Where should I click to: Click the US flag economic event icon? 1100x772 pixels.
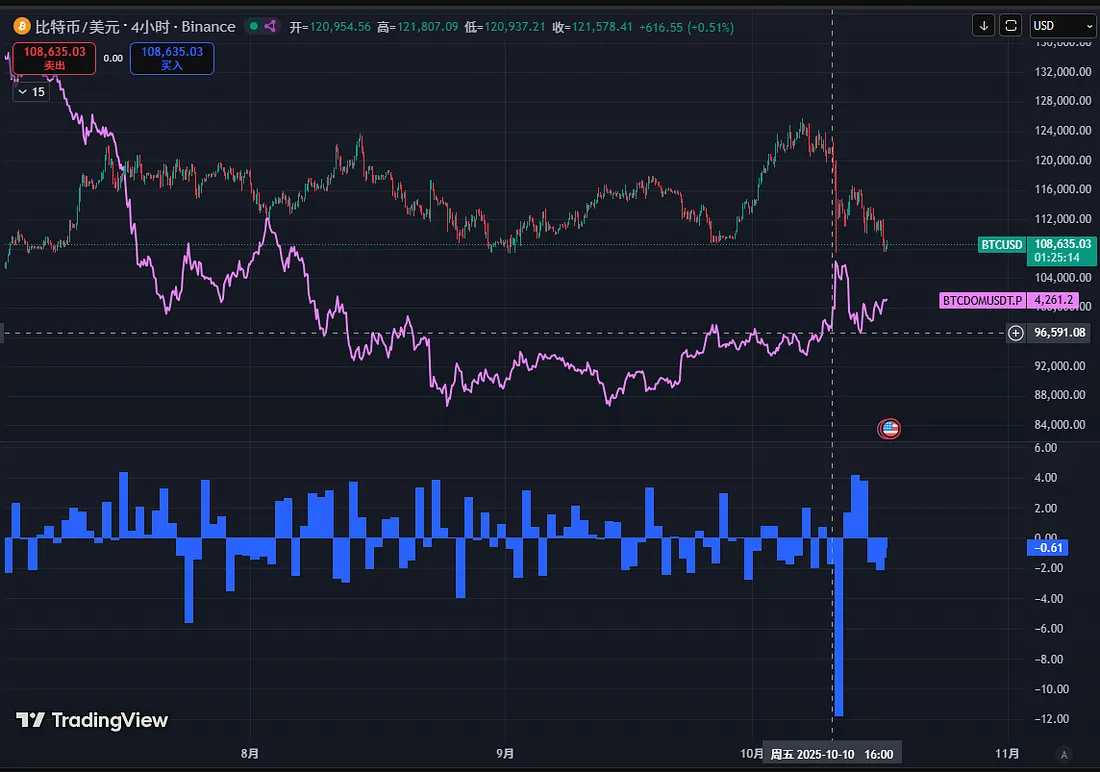click(x=888, y=429)
